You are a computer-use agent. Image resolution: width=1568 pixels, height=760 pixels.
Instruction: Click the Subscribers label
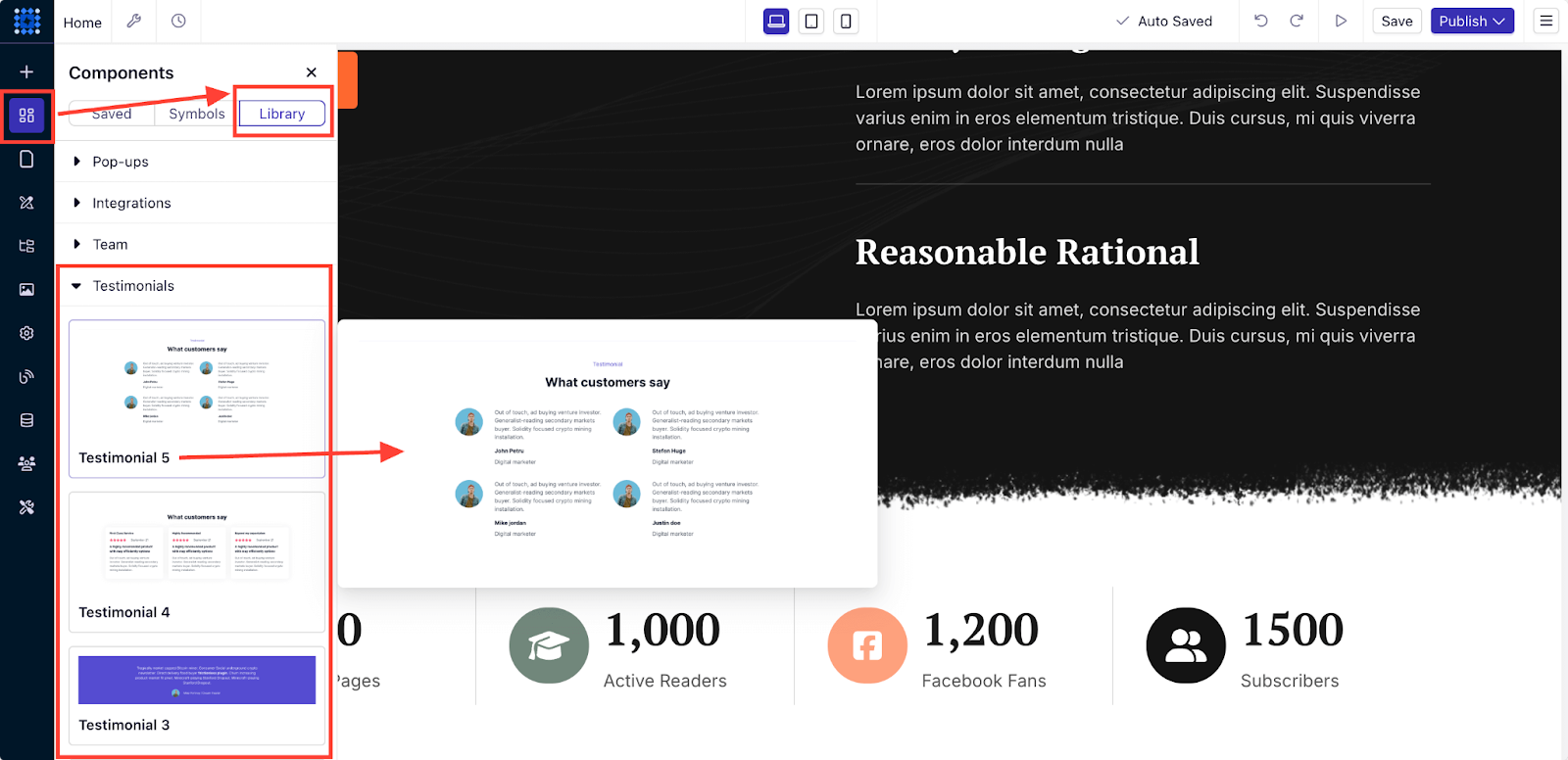pyautogui.click(x=1290, y=681)
